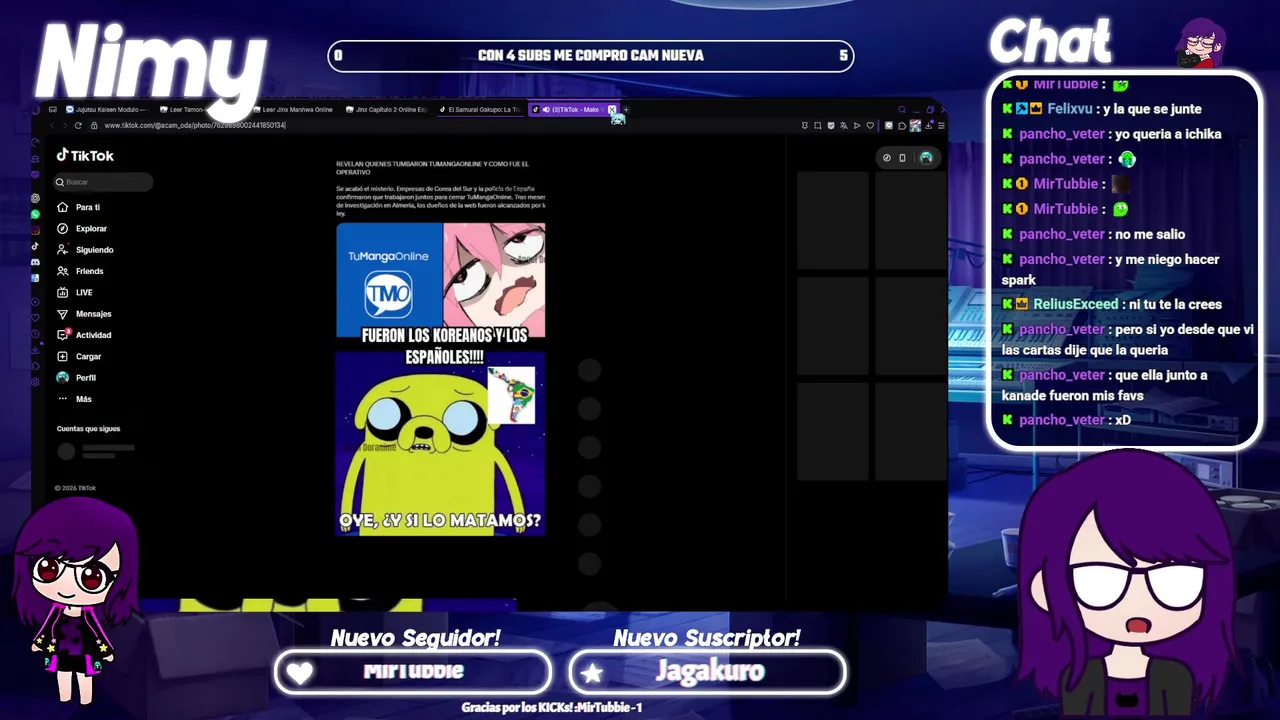The width and height of the screenshot is (1280, 720).
Task: Click the © 2026 TikTok footer text
Action: tap(75, 488)
